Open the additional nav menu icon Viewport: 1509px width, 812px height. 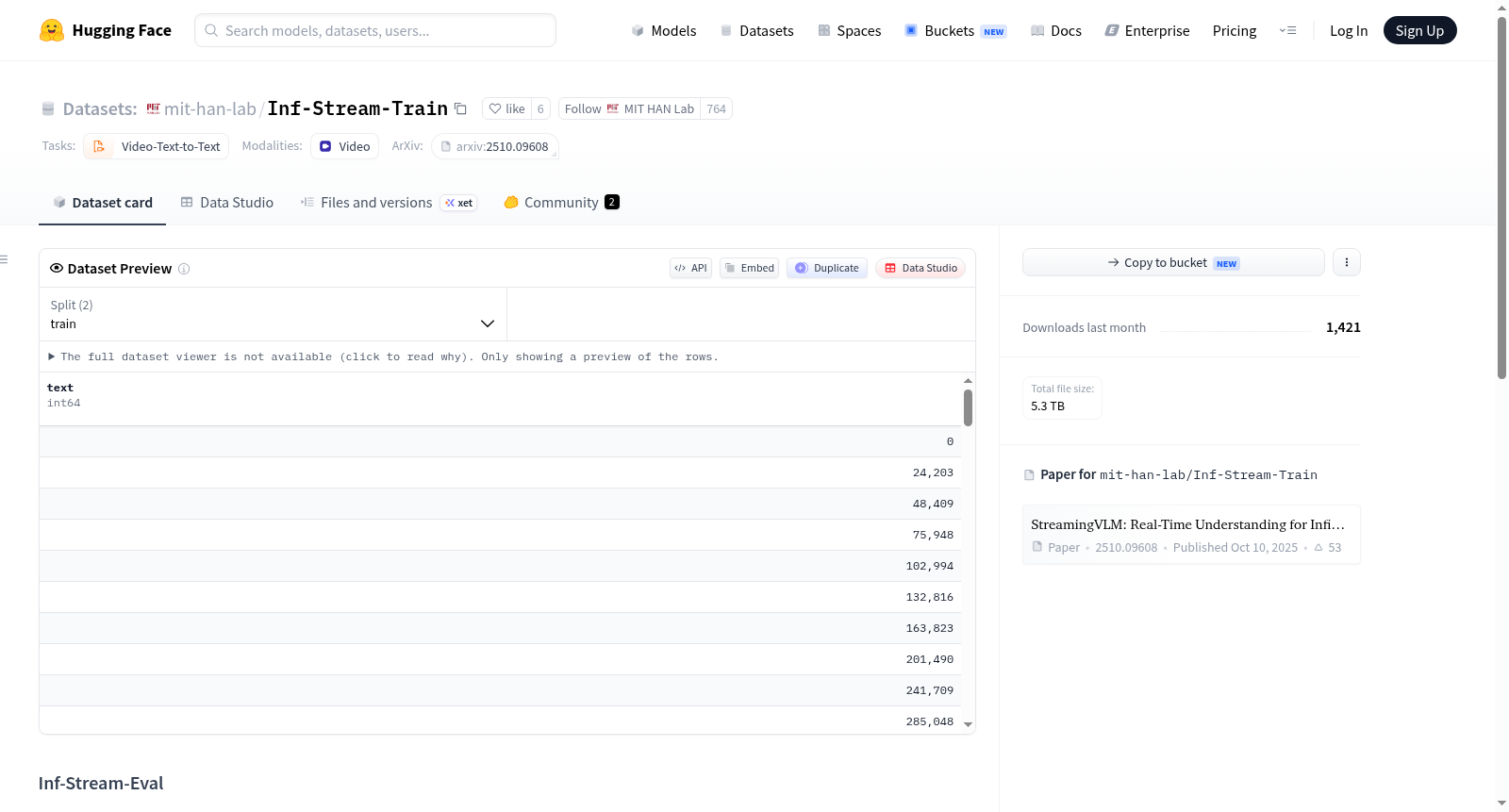tap(1287, 30)
